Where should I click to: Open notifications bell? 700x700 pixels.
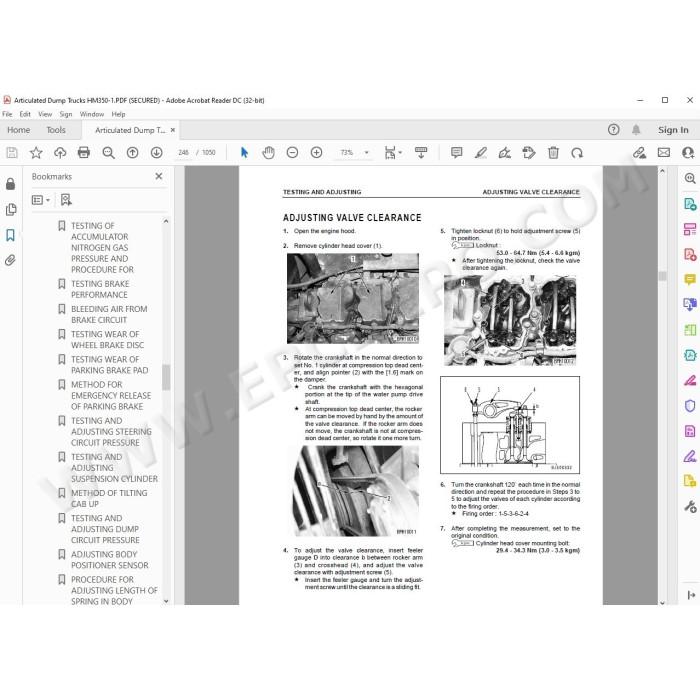point(636,130)
